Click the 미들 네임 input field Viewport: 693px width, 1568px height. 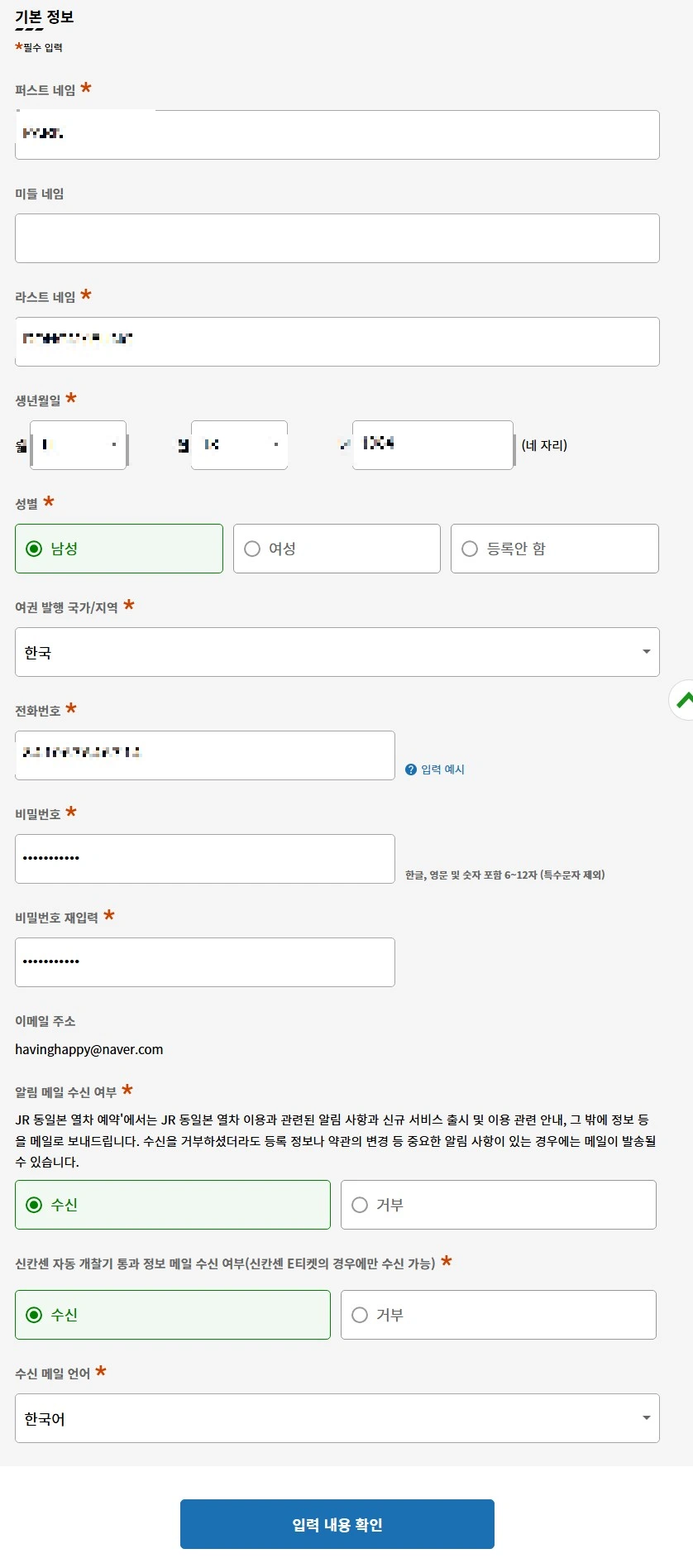pos(337,237)
